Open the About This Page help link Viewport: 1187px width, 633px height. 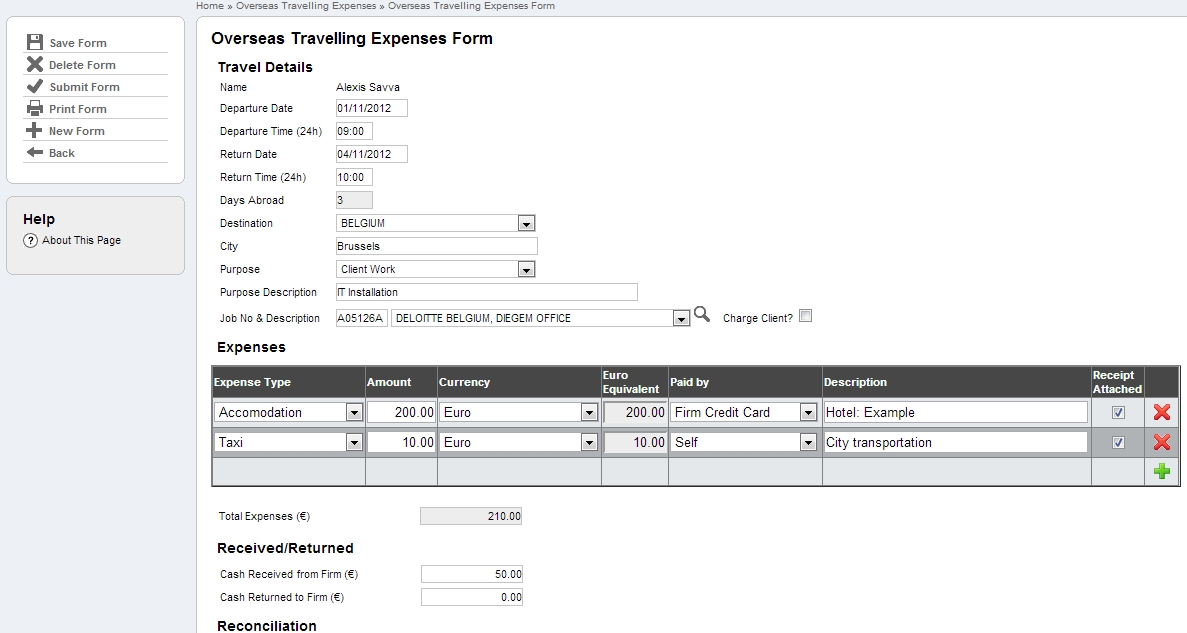point(82,241)
